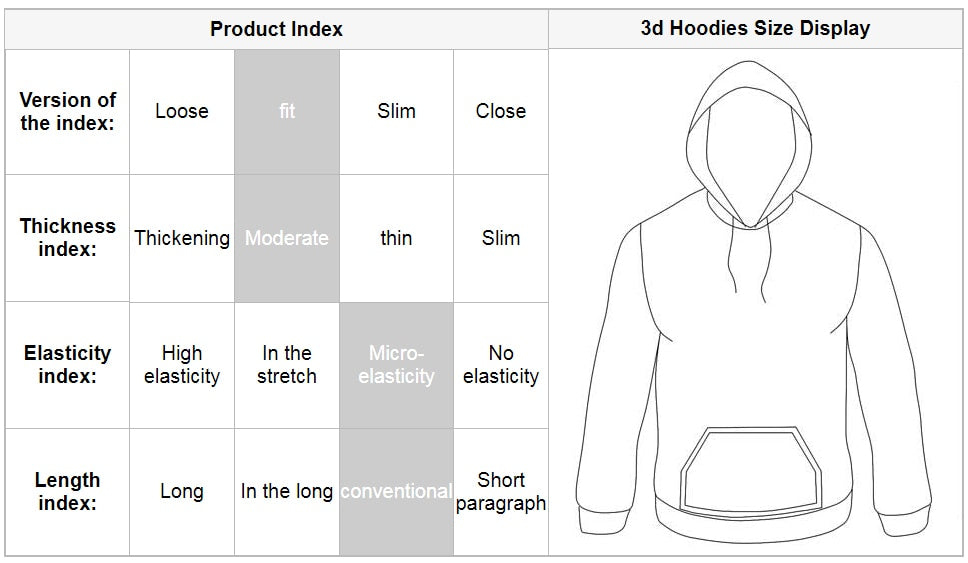Select the Thickening cell
968x563 pixels.
click(x=182, y=238)
